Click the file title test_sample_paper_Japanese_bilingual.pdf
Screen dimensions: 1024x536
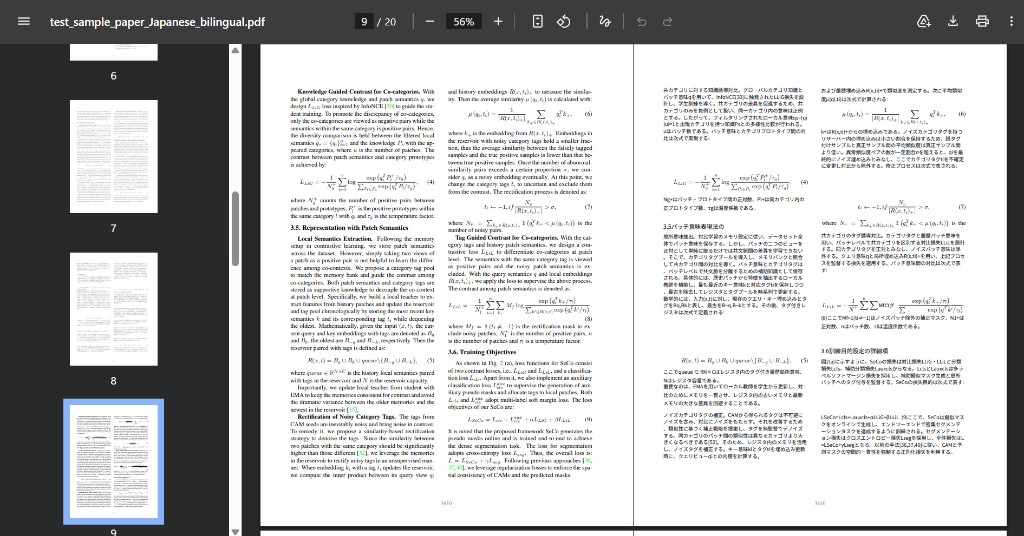point(157,22)
